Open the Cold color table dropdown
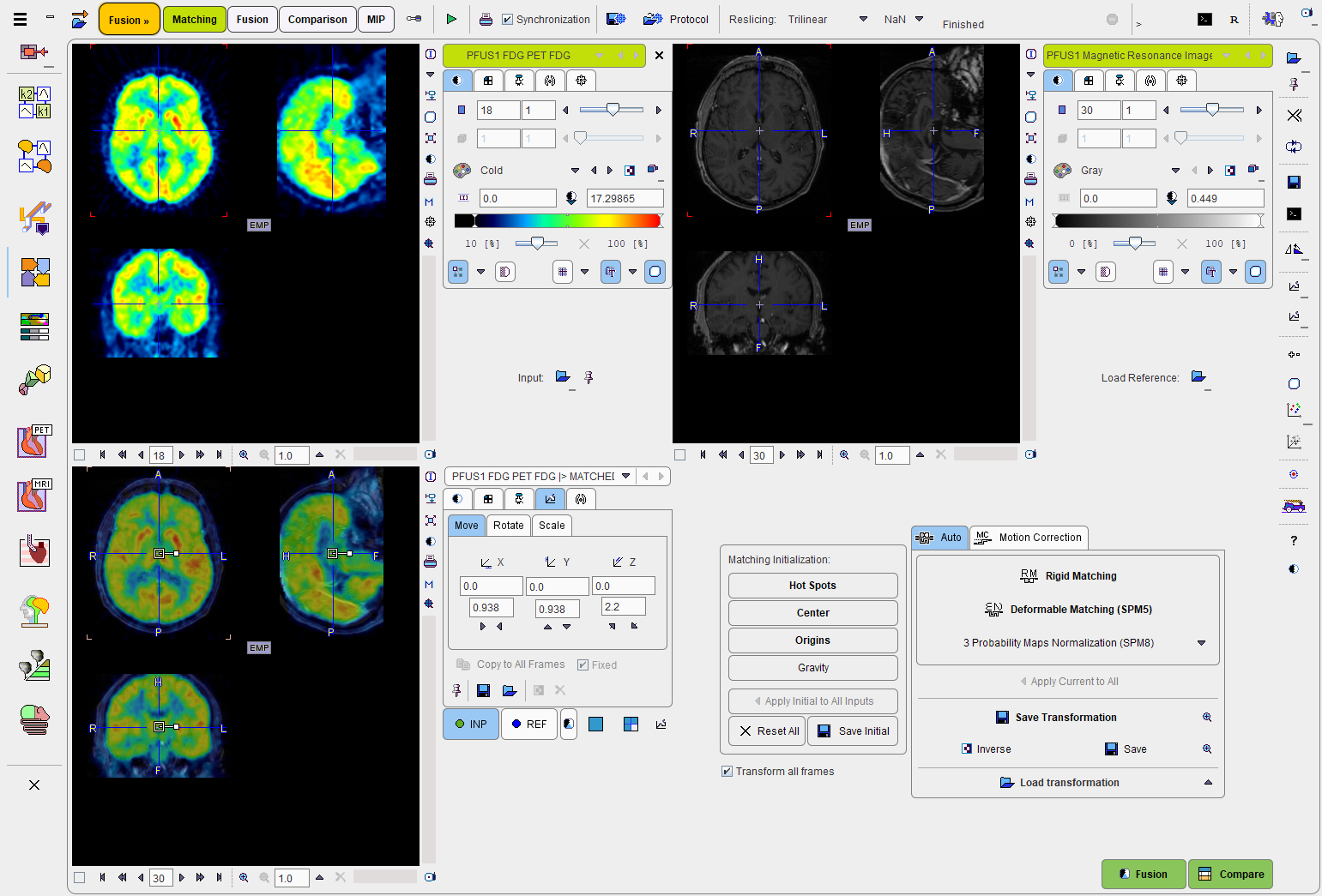Screen dimensions: 1322x896 pyautogui.click(x=575, y=171)
